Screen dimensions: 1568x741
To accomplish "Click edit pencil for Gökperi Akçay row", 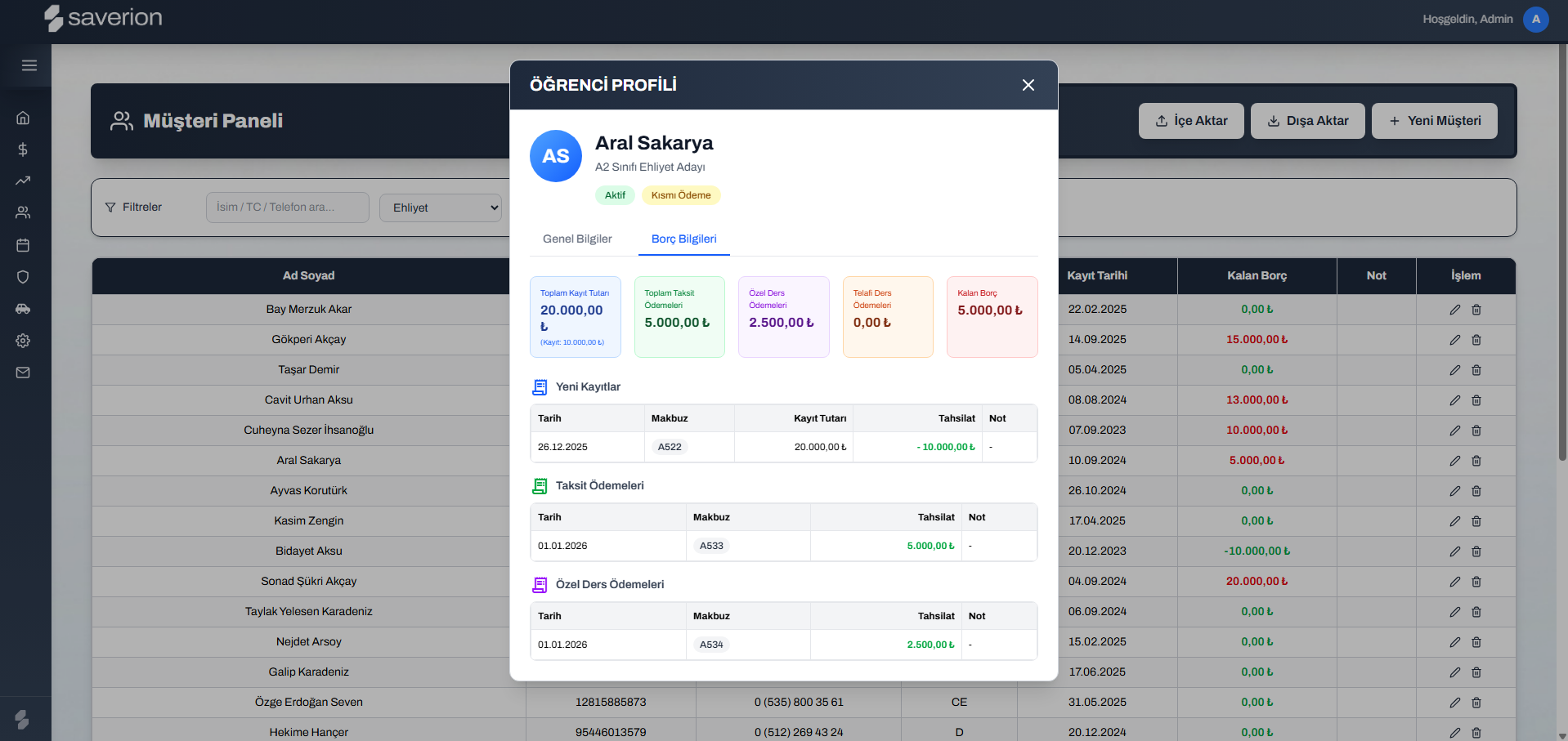I will 1454,340.
